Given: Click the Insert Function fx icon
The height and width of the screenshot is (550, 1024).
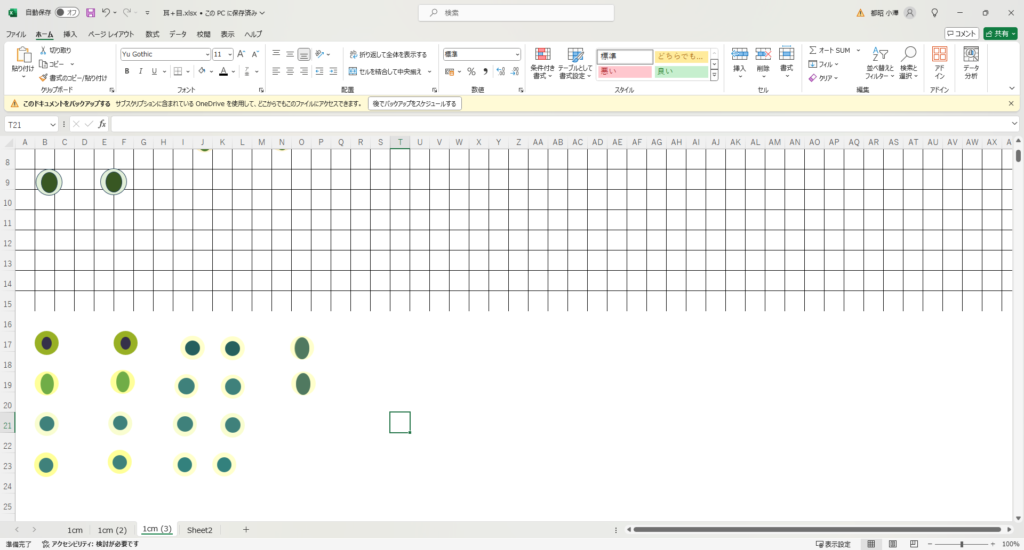Looking at the screenshot, I should coord(102,124).
